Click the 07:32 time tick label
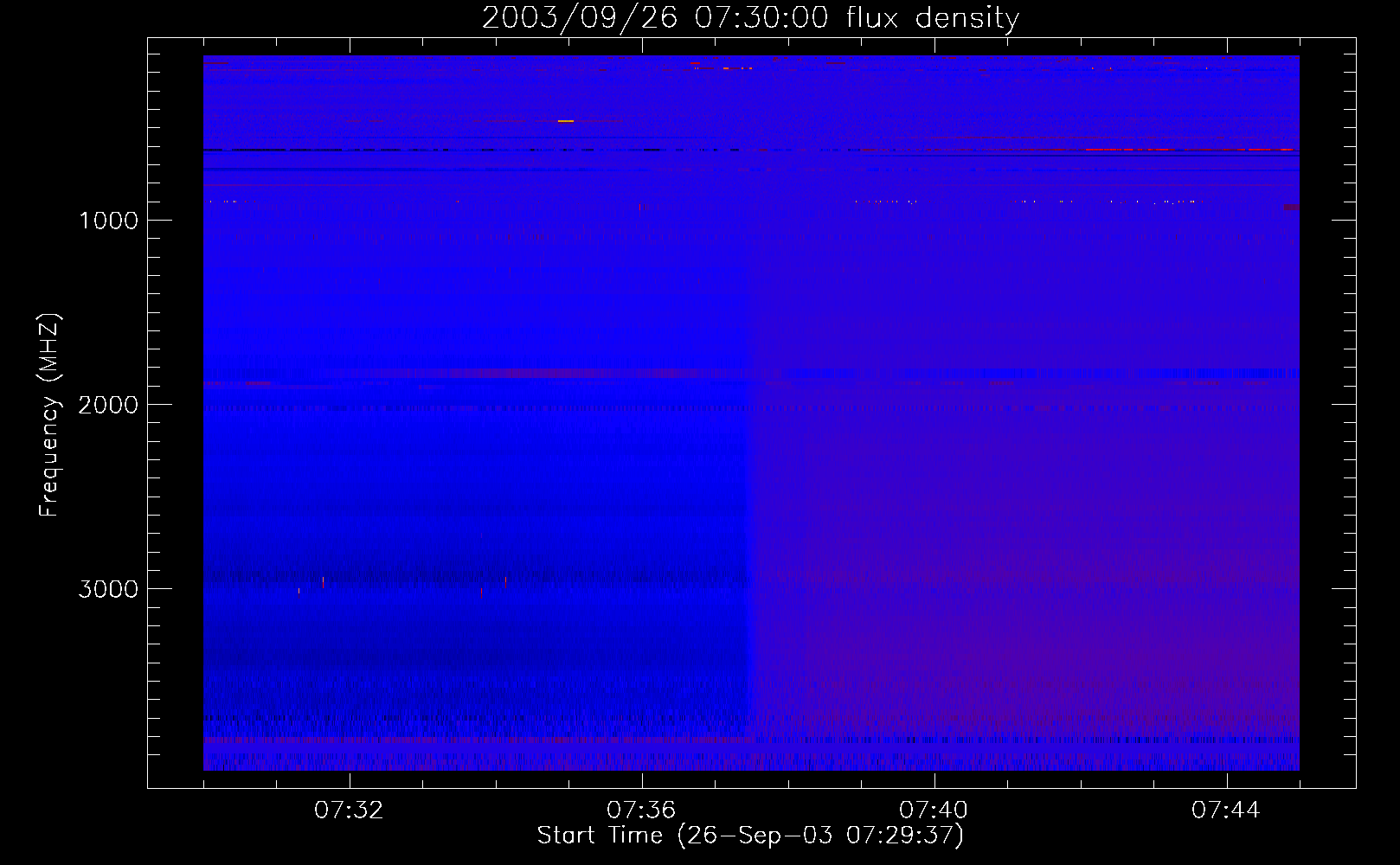 [x=349, y=811]
